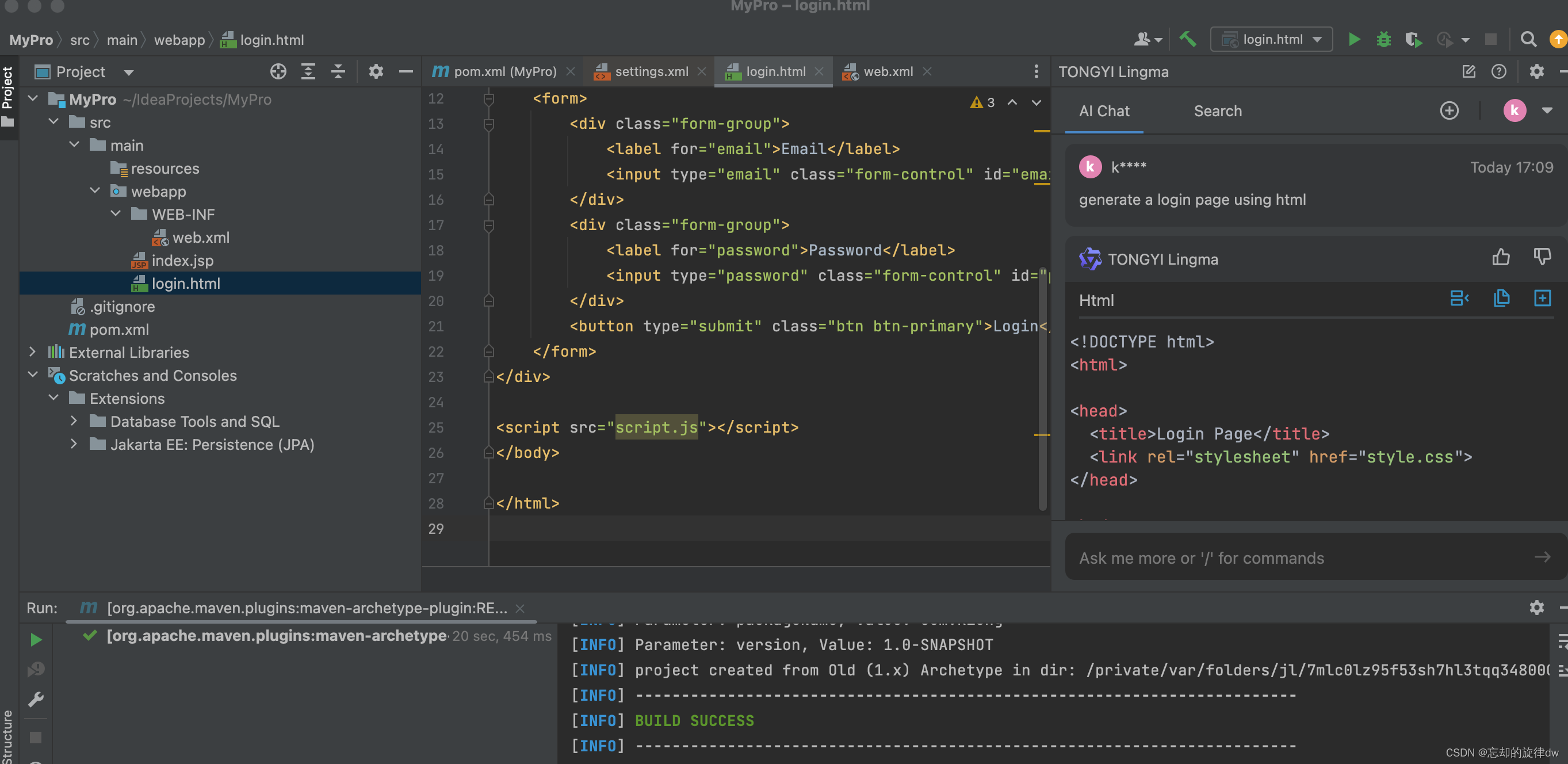Send message arrow in chat input

pos(1542,557)
